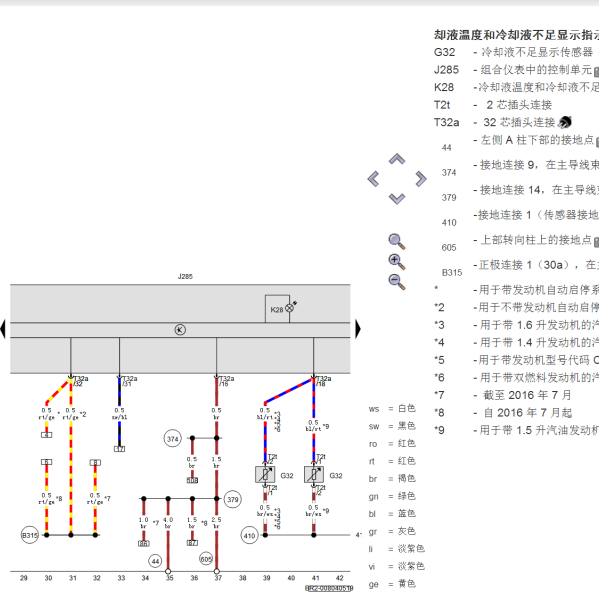Image resolution: width=599 pixels, height=606 pixels.
Task: Select color legend entry ws = 白色
Action: click(x=392, y=409)
